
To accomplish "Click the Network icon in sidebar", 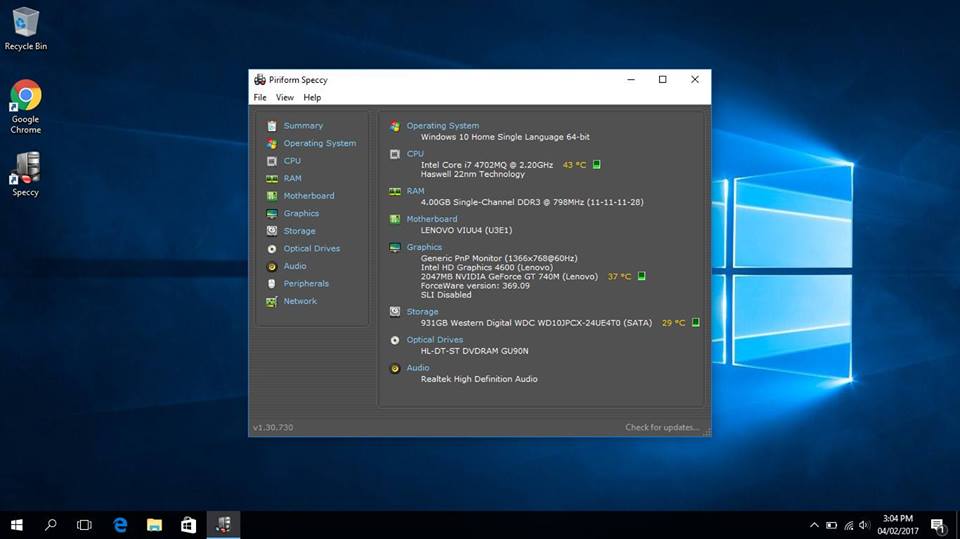I will pyautogui.click(x=272, y=302).
